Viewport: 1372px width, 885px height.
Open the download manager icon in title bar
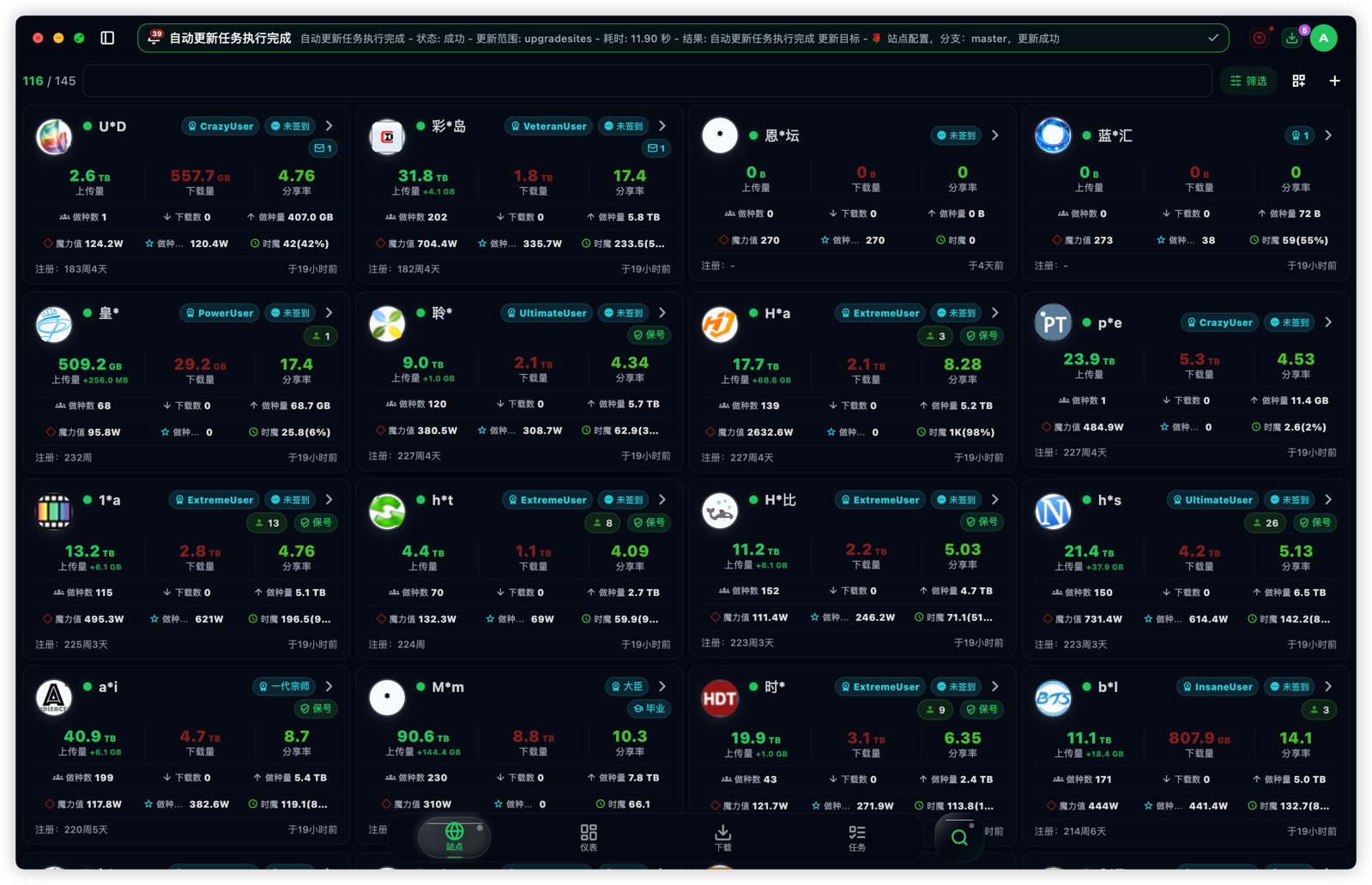click(x=1291, y=38)
